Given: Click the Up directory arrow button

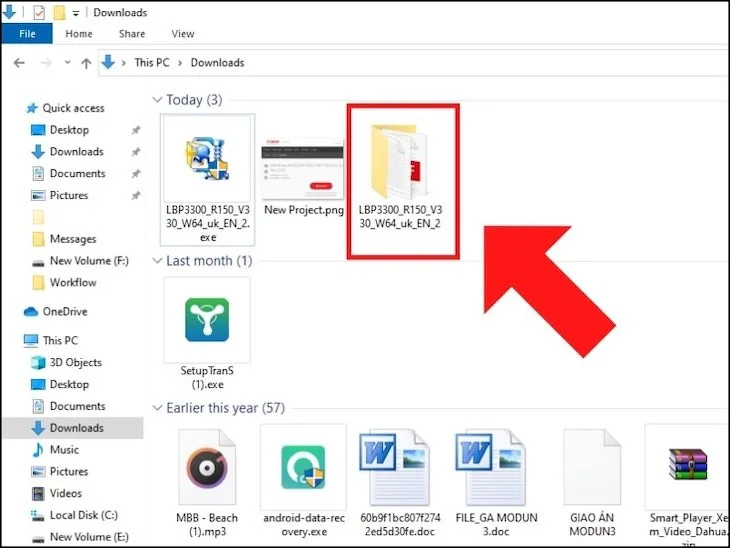Looking at the screenshot, I should 86,63.
